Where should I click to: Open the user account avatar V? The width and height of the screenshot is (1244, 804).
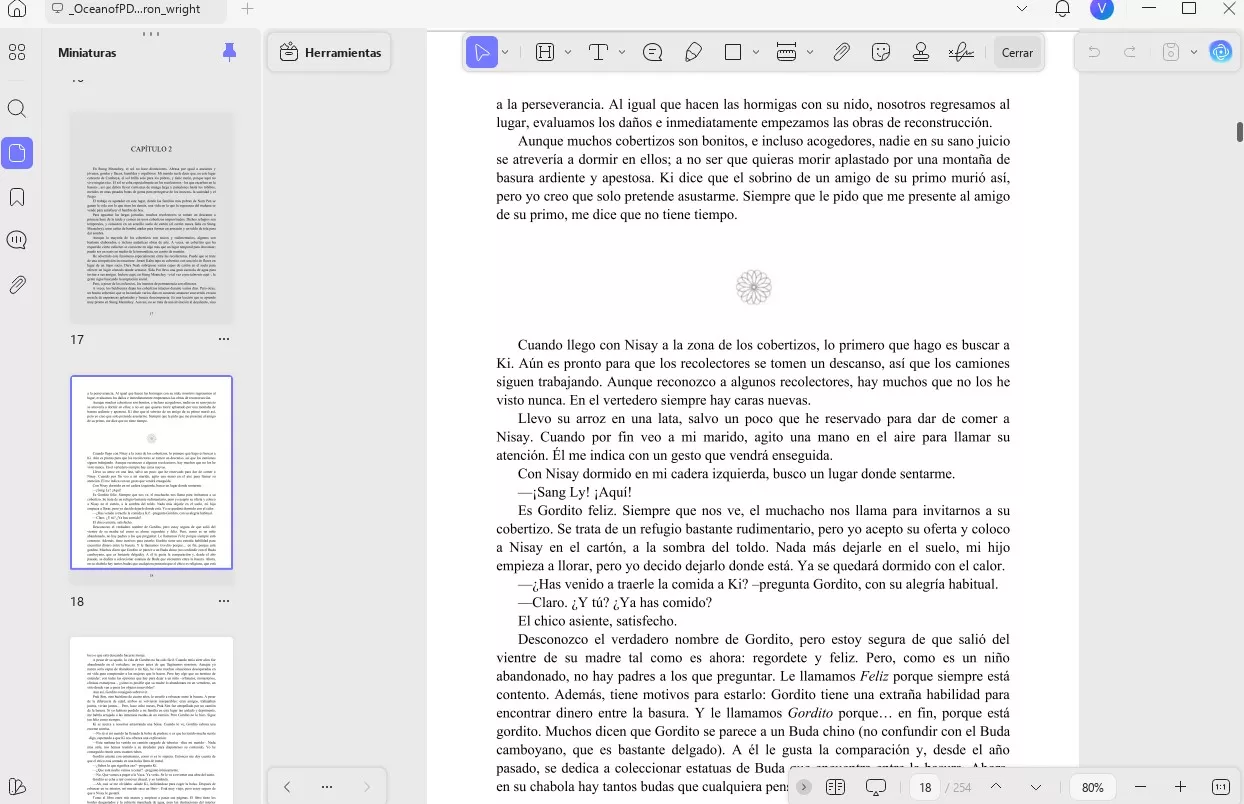point(1102,9)
